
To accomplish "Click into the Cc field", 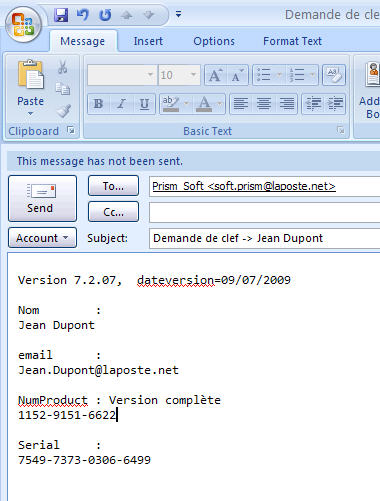I will (265, 212).
